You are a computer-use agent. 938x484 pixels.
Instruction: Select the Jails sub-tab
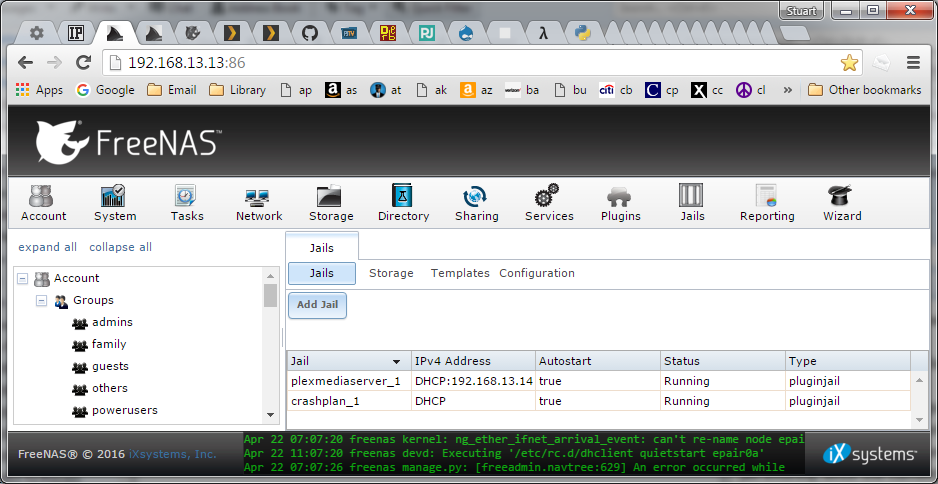point(322,273)
